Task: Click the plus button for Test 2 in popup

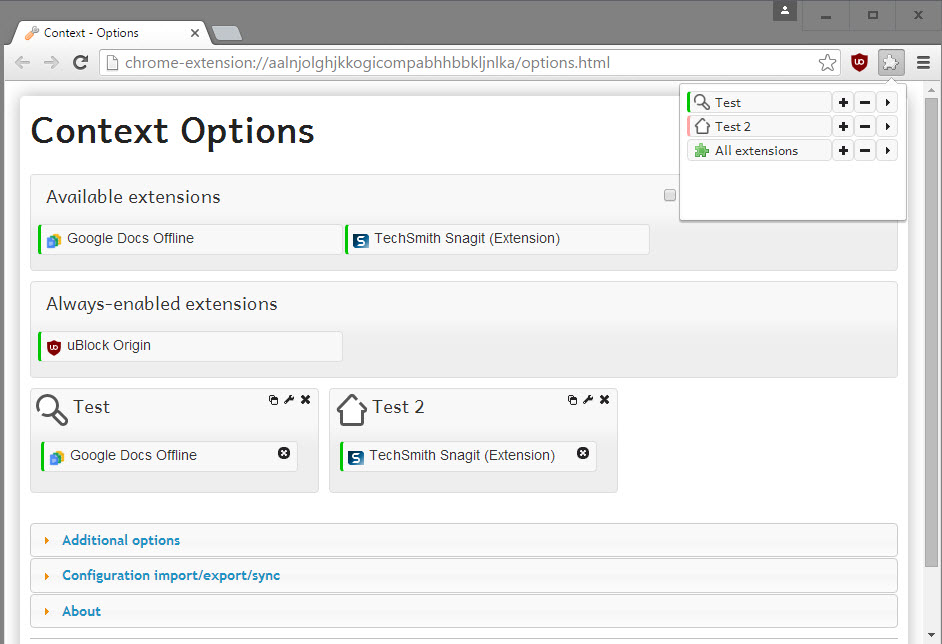Action: (x=843, y=127)
